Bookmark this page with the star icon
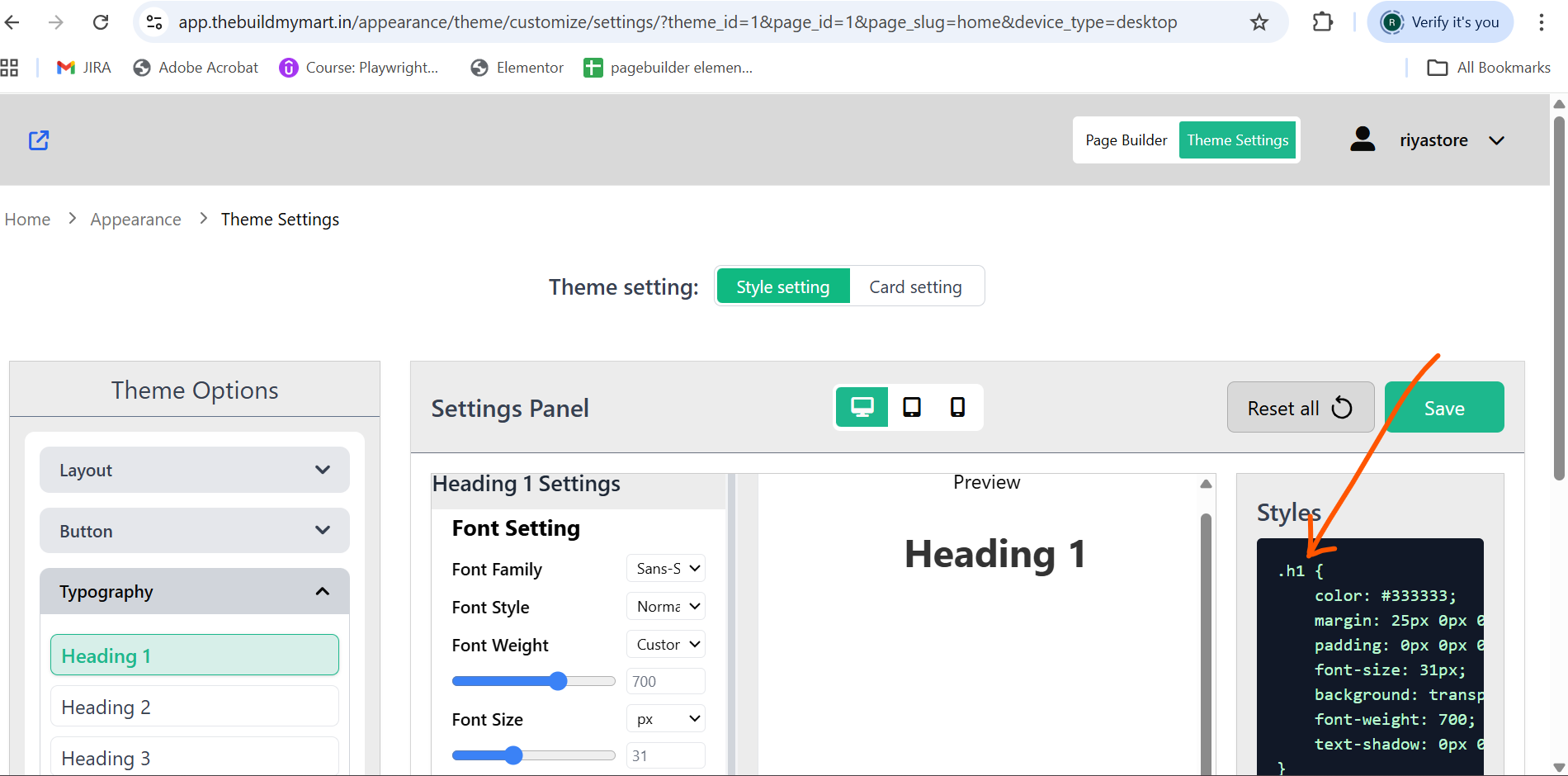The width and height of the screenshot is (1568, 776). [x=1259, y=22]
